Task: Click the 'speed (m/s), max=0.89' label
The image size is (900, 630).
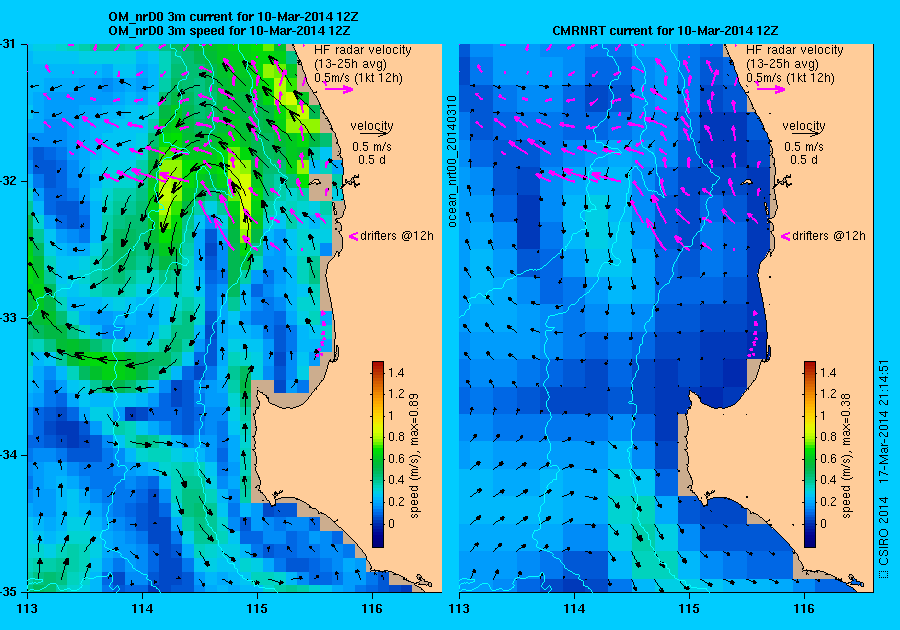Action: click(414, 456)
